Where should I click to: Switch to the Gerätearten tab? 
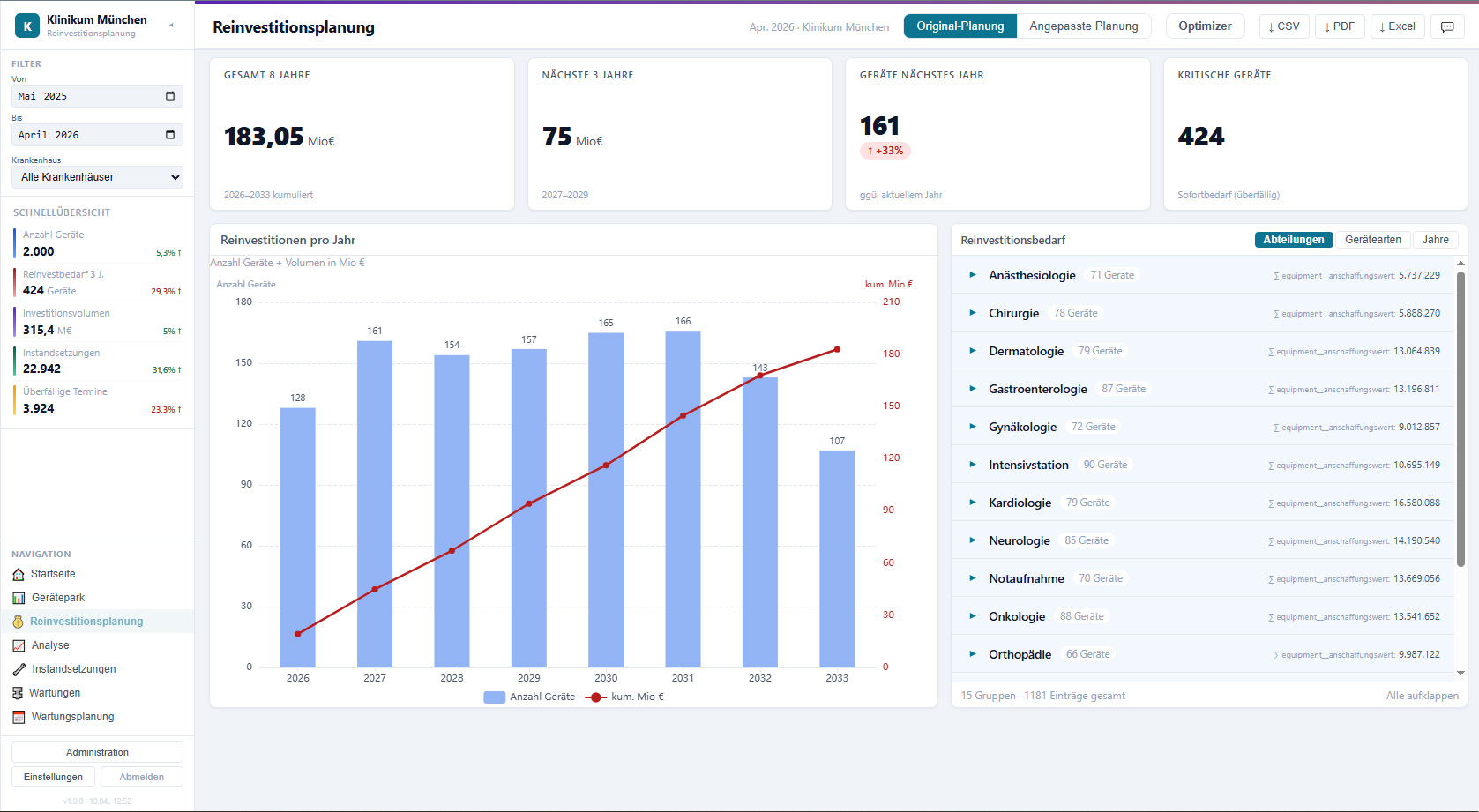(1372, 240)
